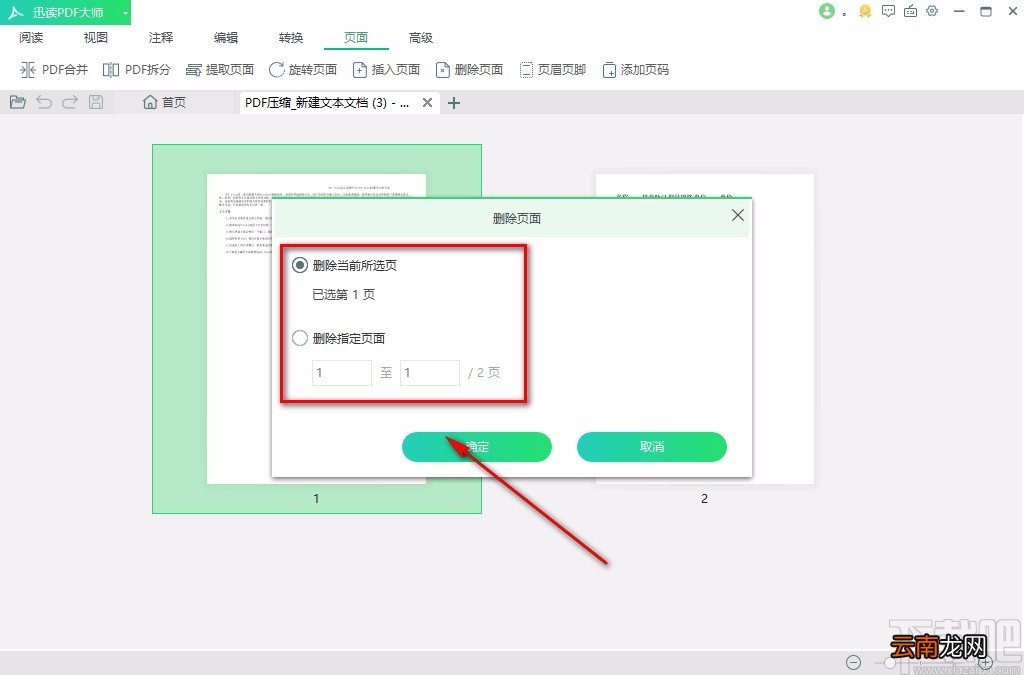Select the PDF压缩_新建文本文档 (3) document tab
Image resolution: width=1024 pixels, height=675 pixels.
click(x=327, y=102)
